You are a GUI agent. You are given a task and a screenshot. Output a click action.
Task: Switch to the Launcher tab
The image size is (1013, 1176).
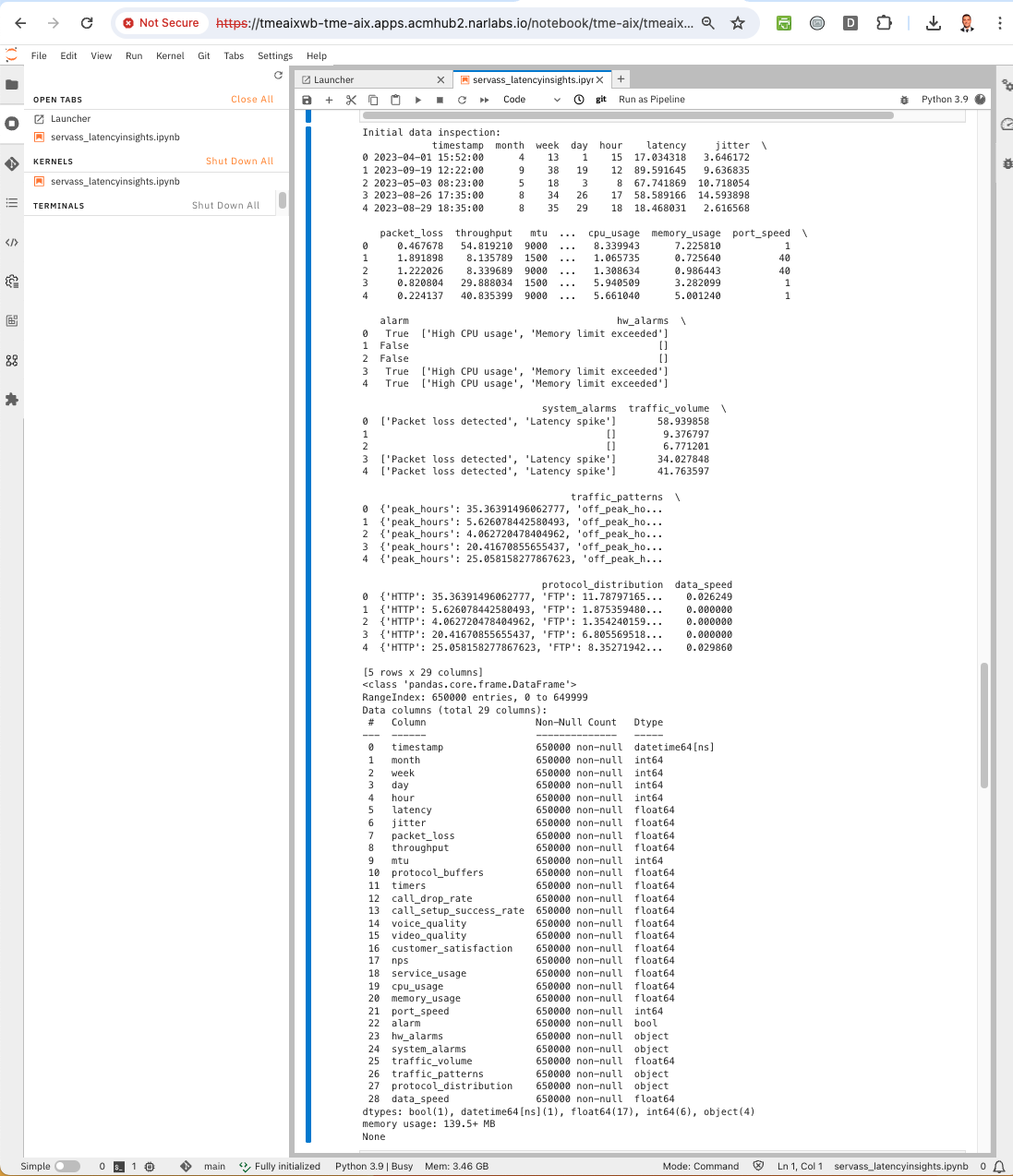tap(369, 79)
